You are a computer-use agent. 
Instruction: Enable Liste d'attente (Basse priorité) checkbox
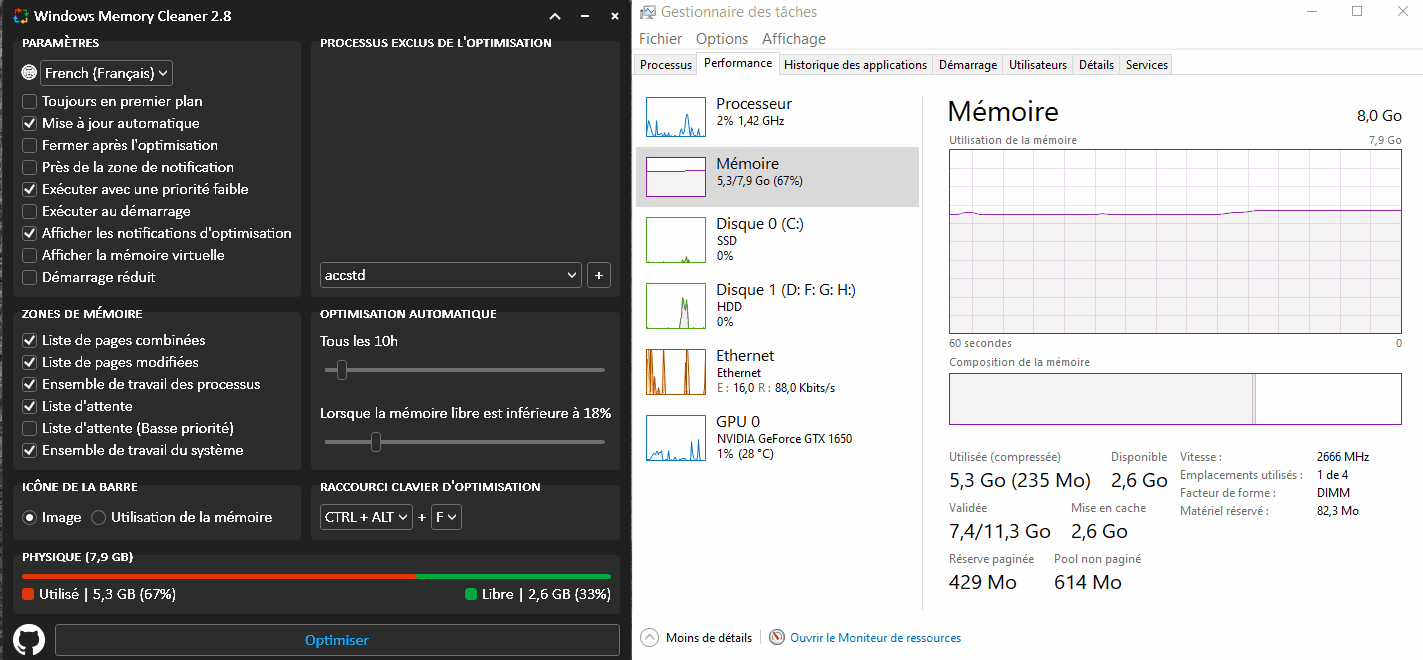[30, 428]
